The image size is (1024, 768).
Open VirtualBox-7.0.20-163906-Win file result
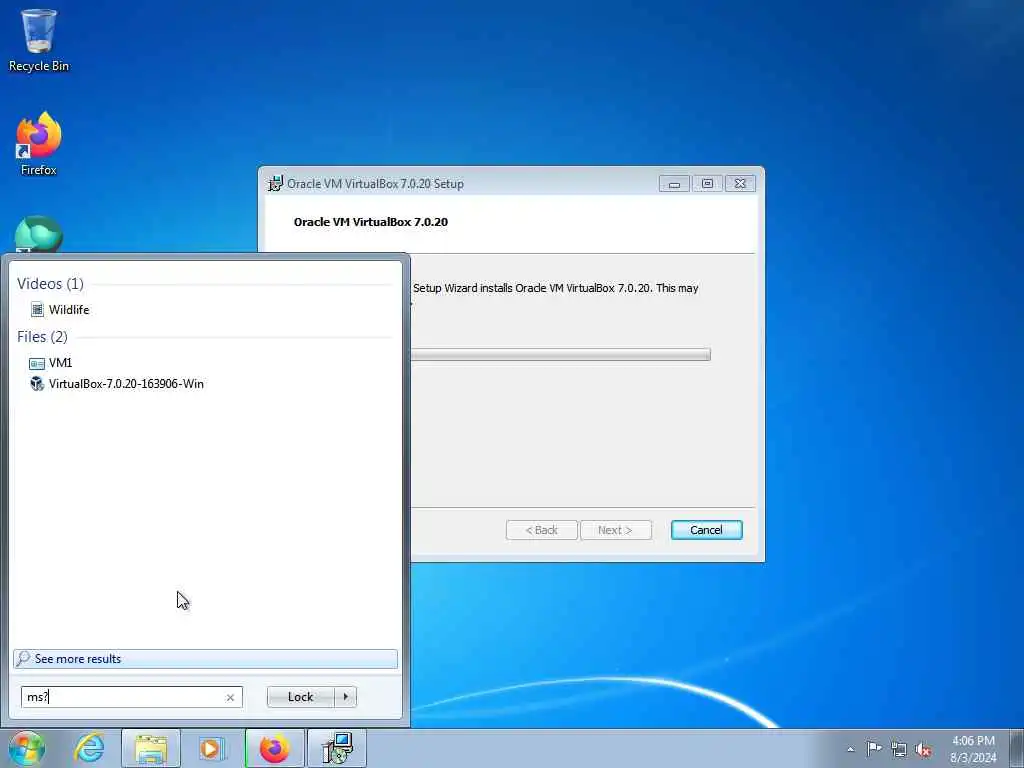click(126, 383)
